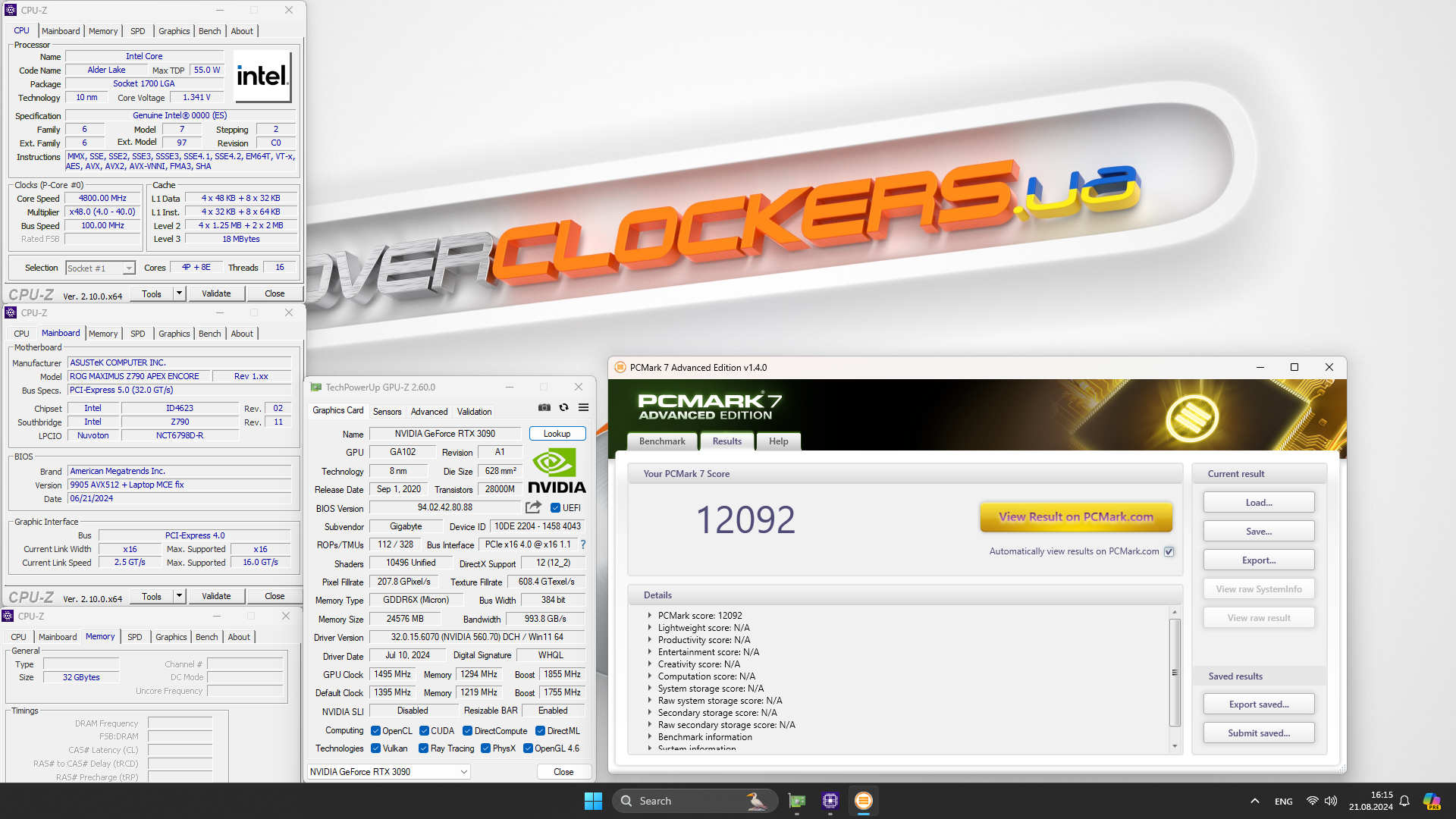Open Tools dropdown arrow in CPU tab window
Screen dimensions: 1456x819
[x=179, y=293]
